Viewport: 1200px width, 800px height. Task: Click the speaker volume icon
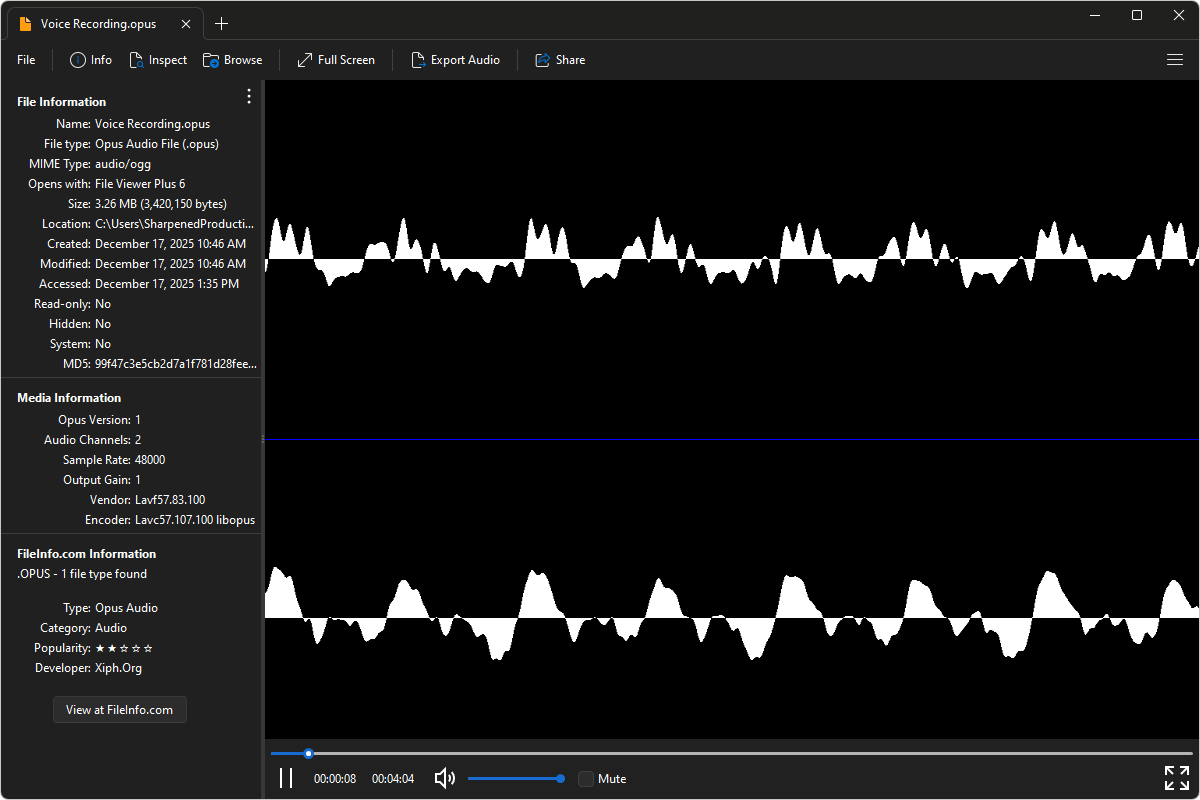click(x=444, y=778)
